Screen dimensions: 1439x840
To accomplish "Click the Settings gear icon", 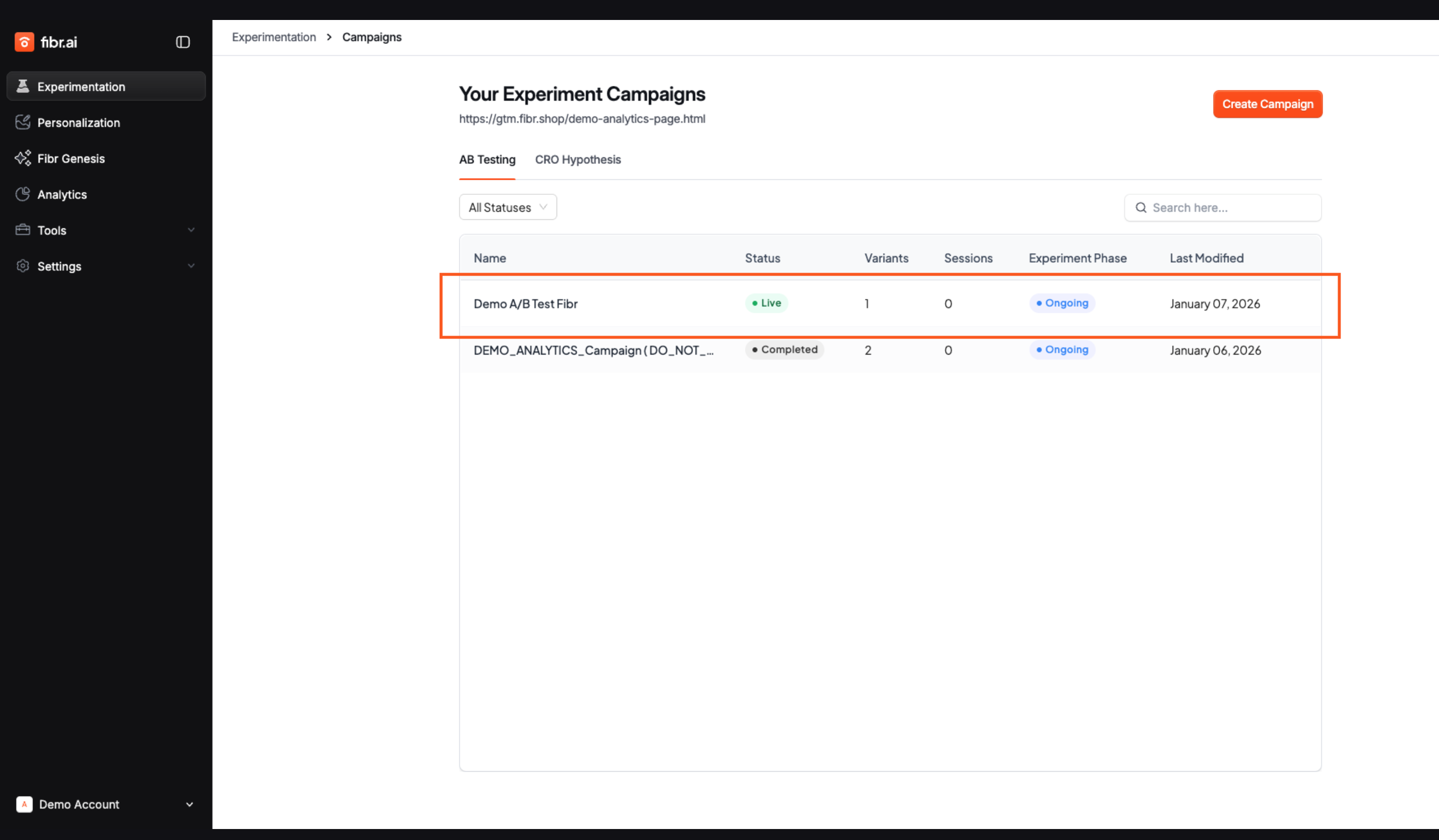I will [23, 266].
